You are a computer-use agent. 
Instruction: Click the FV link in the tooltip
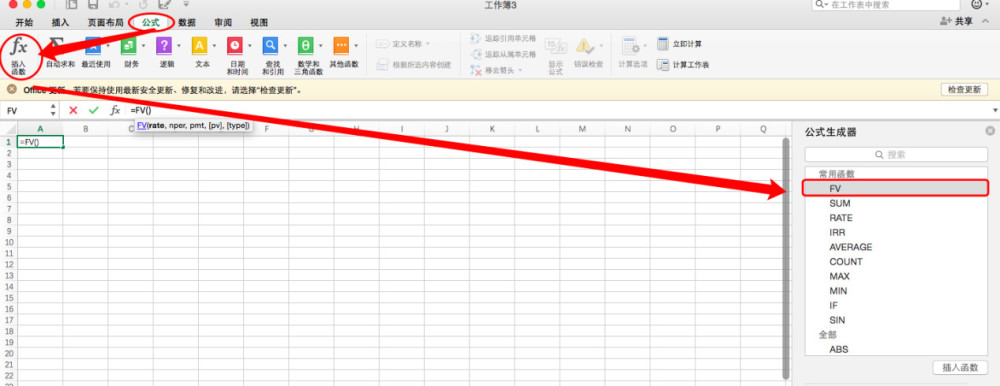142,126
